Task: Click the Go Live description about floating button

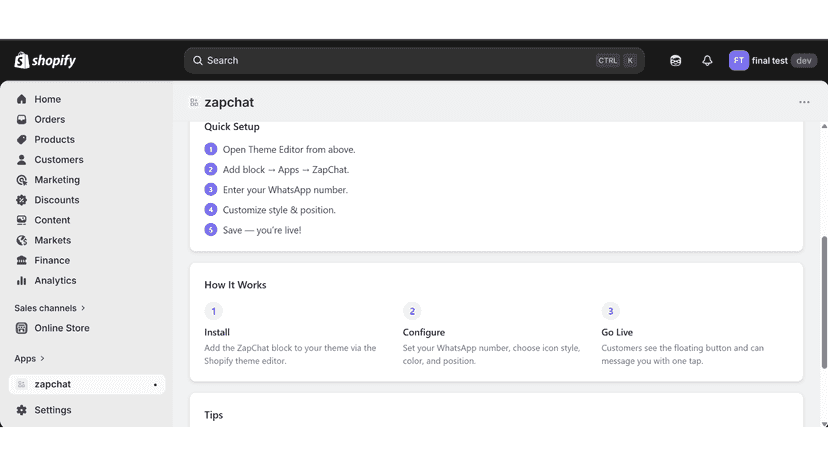Action: [x=682, y=355]
